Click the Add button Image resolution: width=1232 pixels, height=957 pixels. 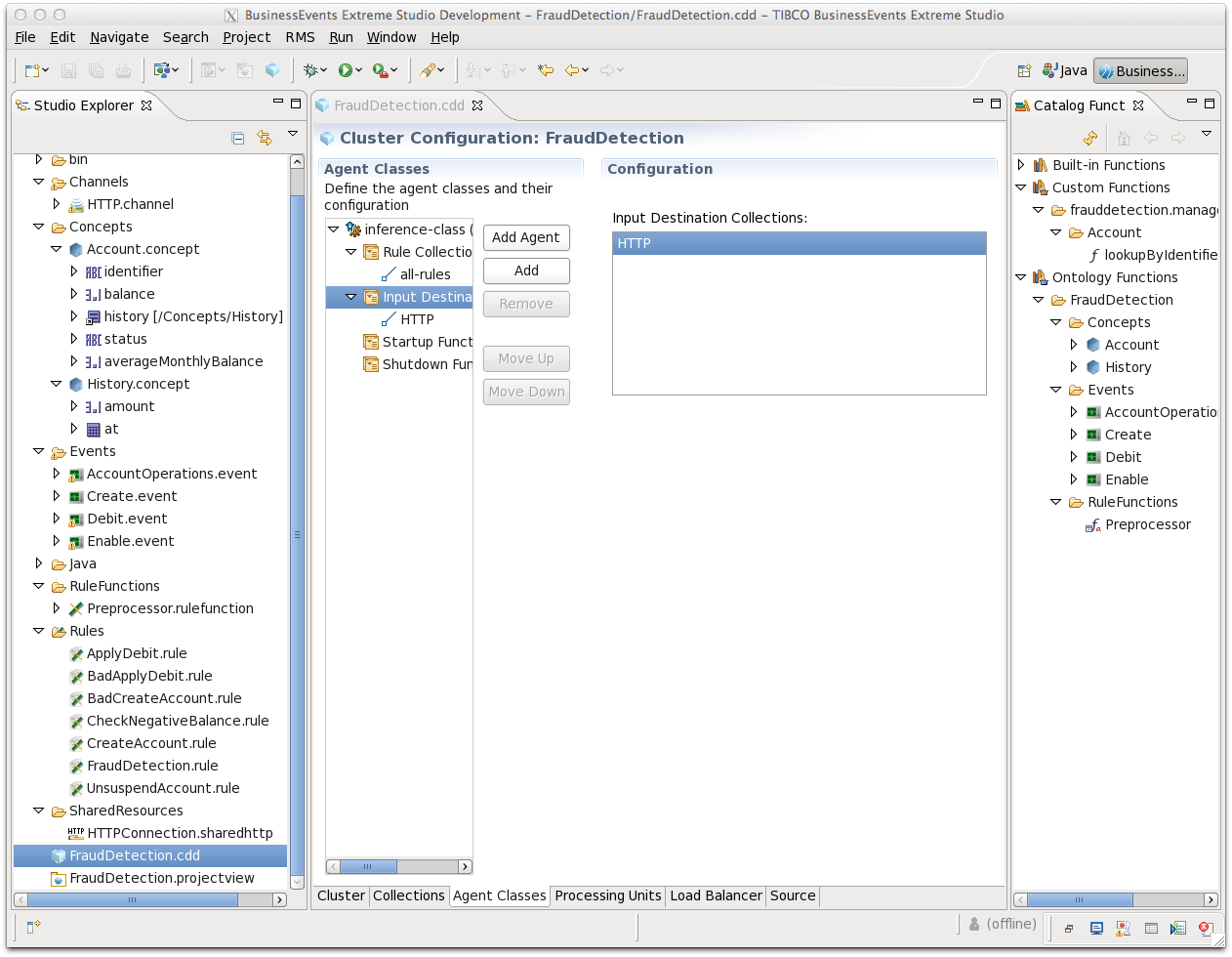[x=526, y=270]
